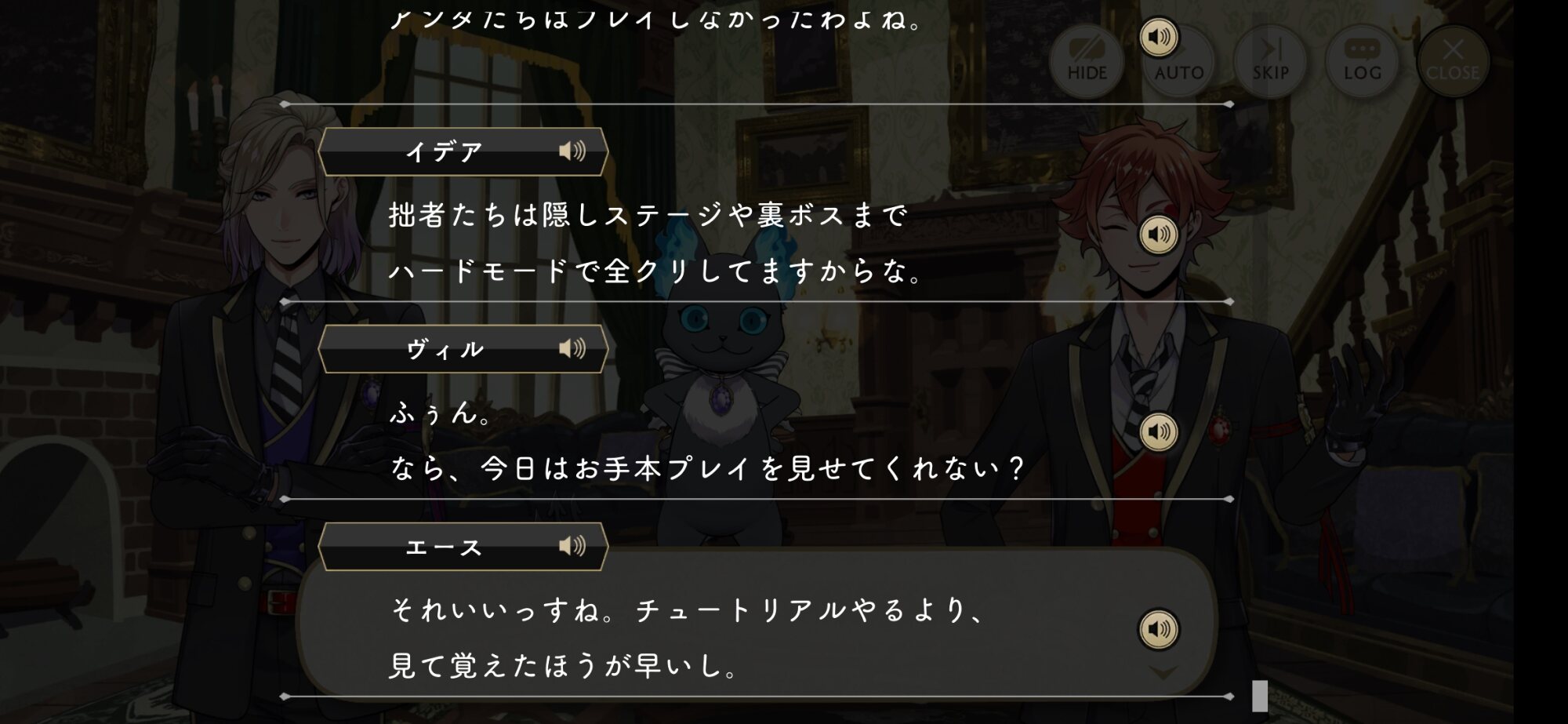Image resolution: width=1568 pixels, height=724 pixels.
Task: Select the エース name label
Action: pos(444,547)
